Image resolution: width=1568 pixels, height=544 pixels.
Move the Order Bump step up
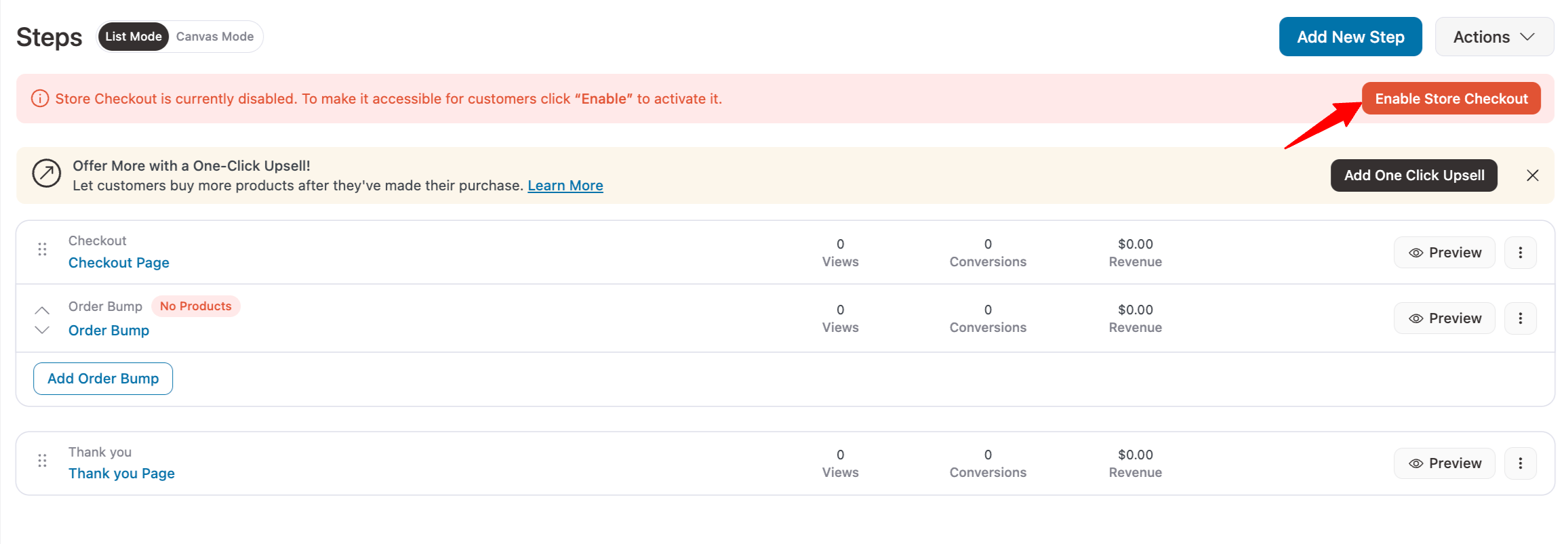(x=42, y=309)
